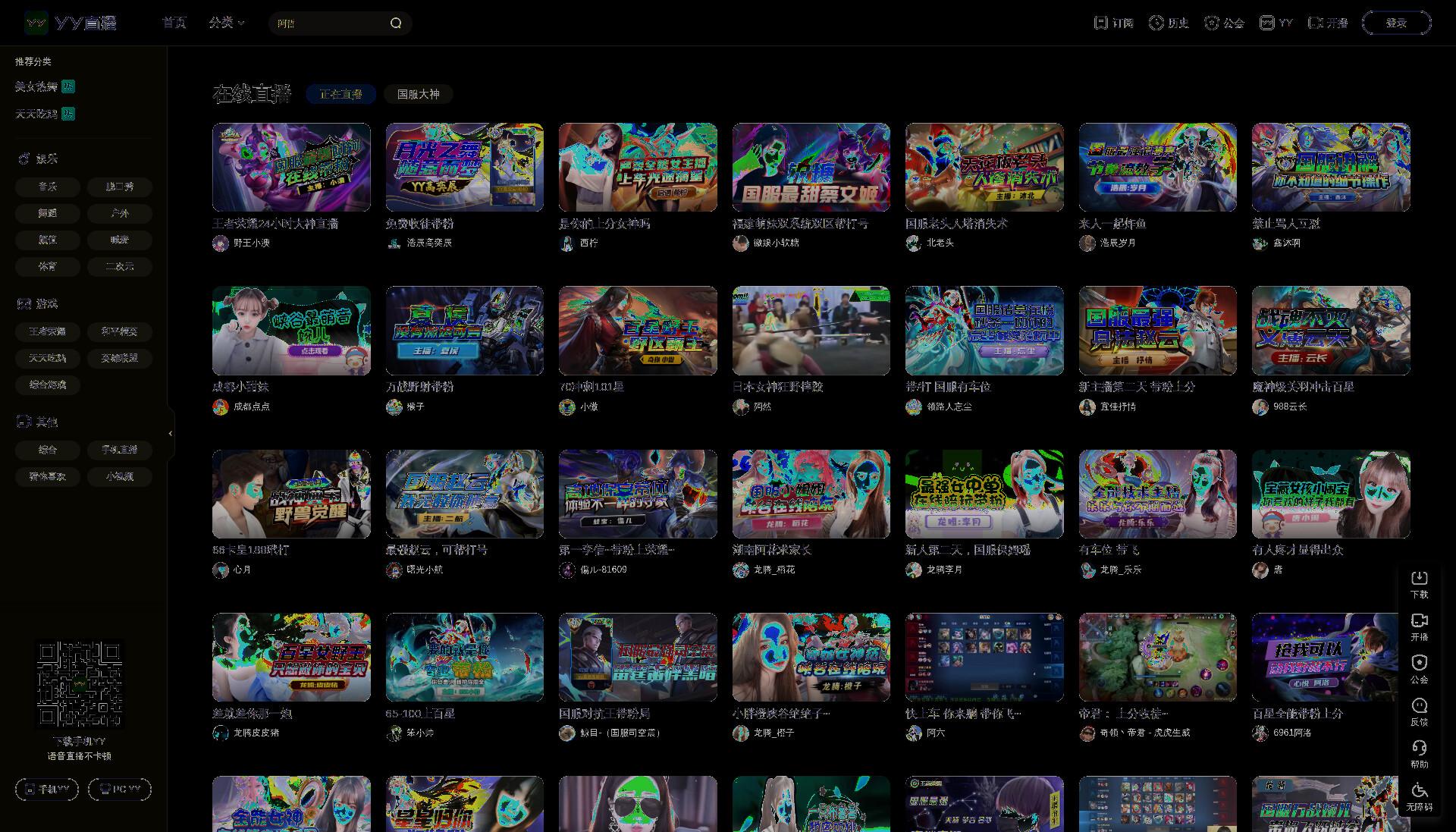Open 日本女神狂野摔跤 stream title
1456x832 pixels.
(x=777, y=387)
